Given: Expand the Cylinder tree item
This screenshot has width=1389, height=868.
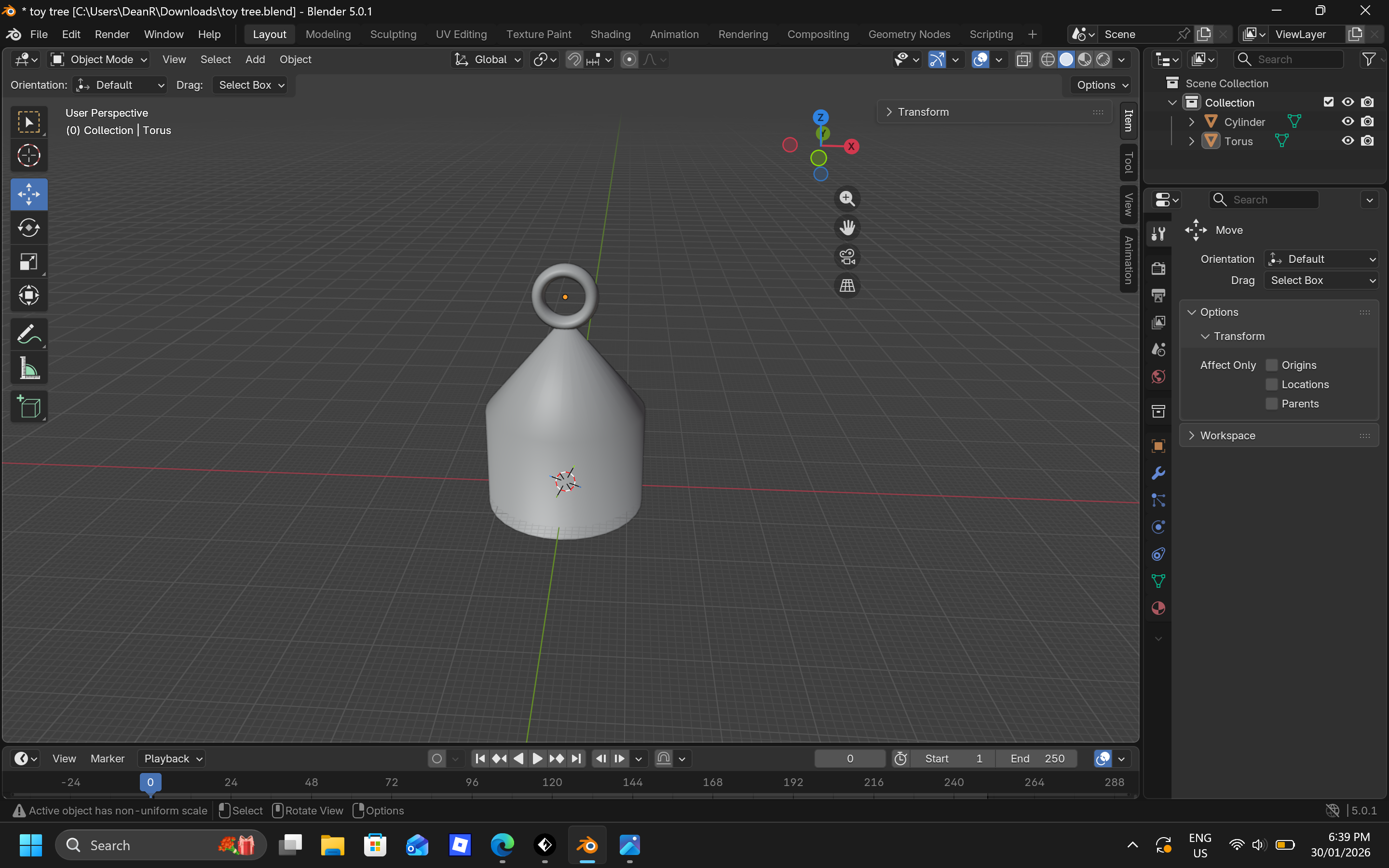Looking at the screenshot, I should tap(1192, 122).
